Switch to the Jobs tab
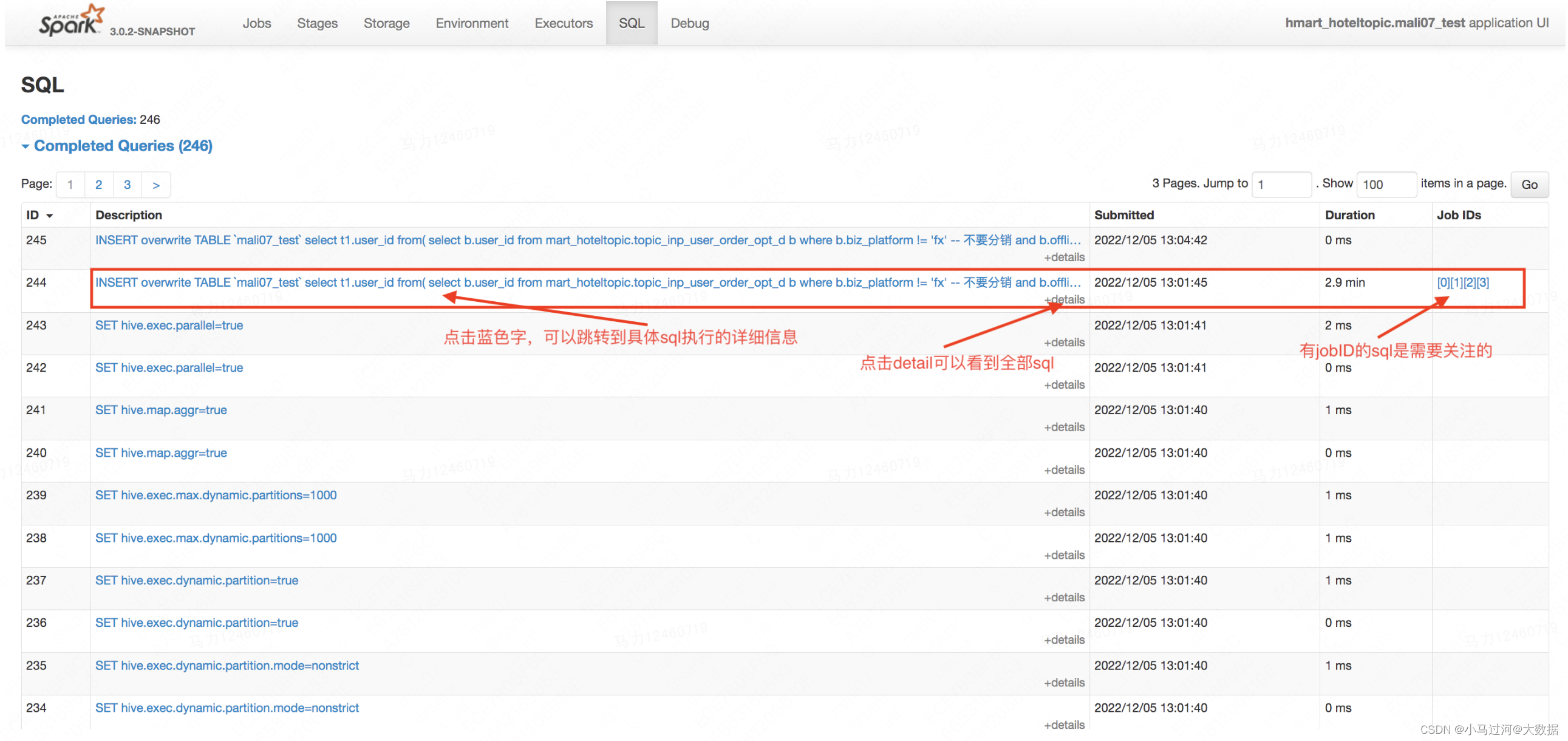Viewport: 1568px width, 741px height. [x=257, y=22]
